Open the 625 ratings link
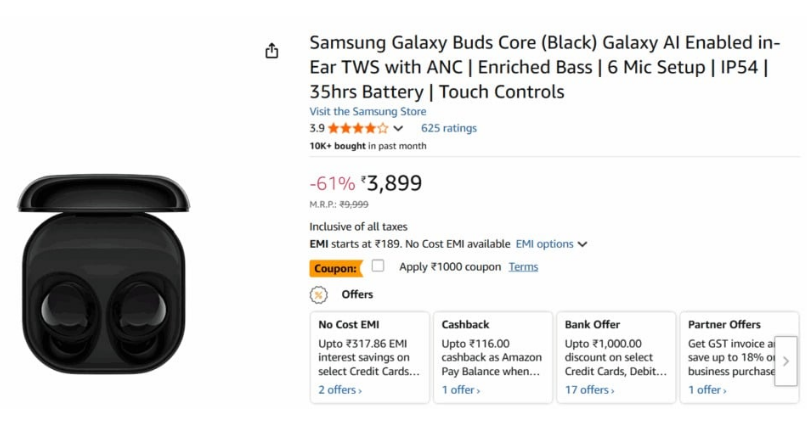This screenshot has width=807, height=425. [x=448, y=128]
